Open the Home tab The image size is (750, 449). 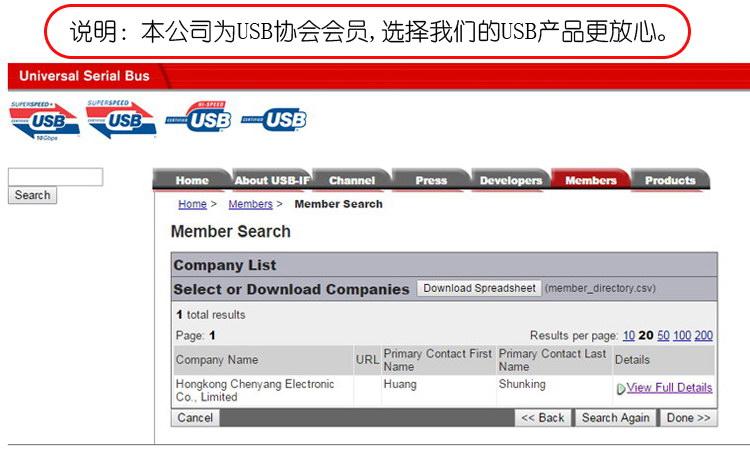(x=192, y=180)
